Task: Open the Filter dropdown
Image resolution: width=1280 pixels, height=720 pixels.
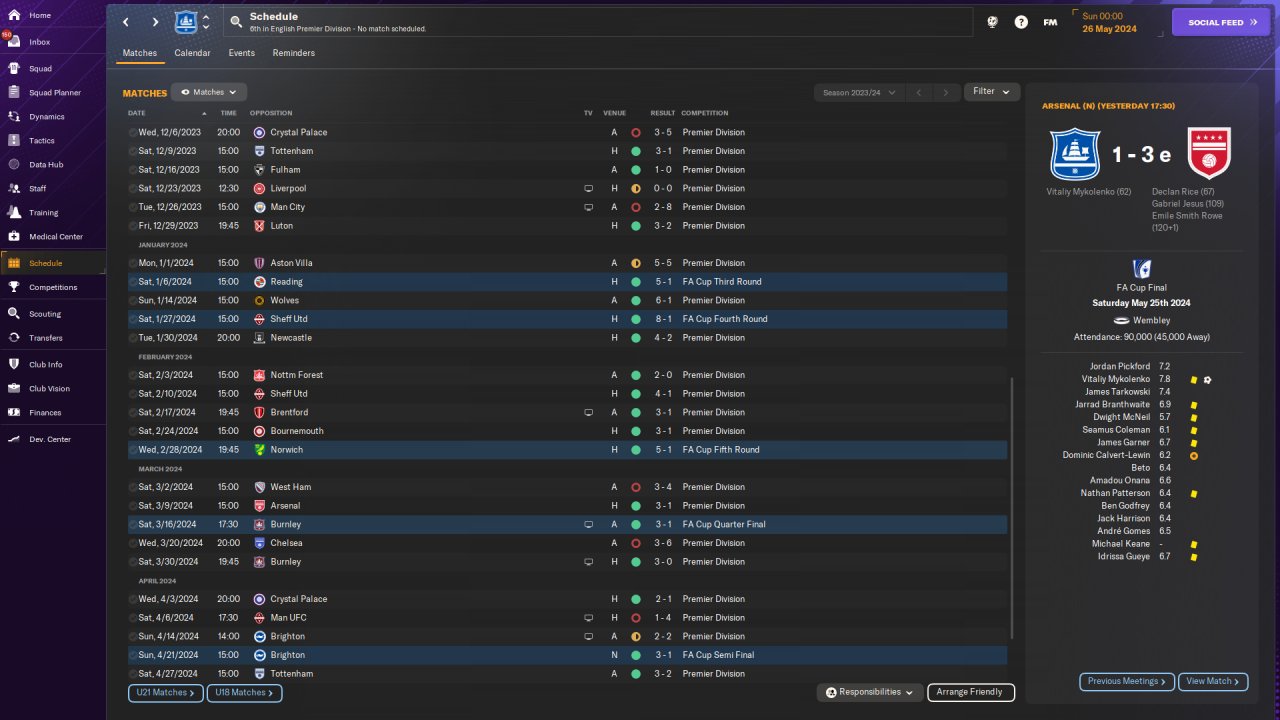Action: coord(991,92)
